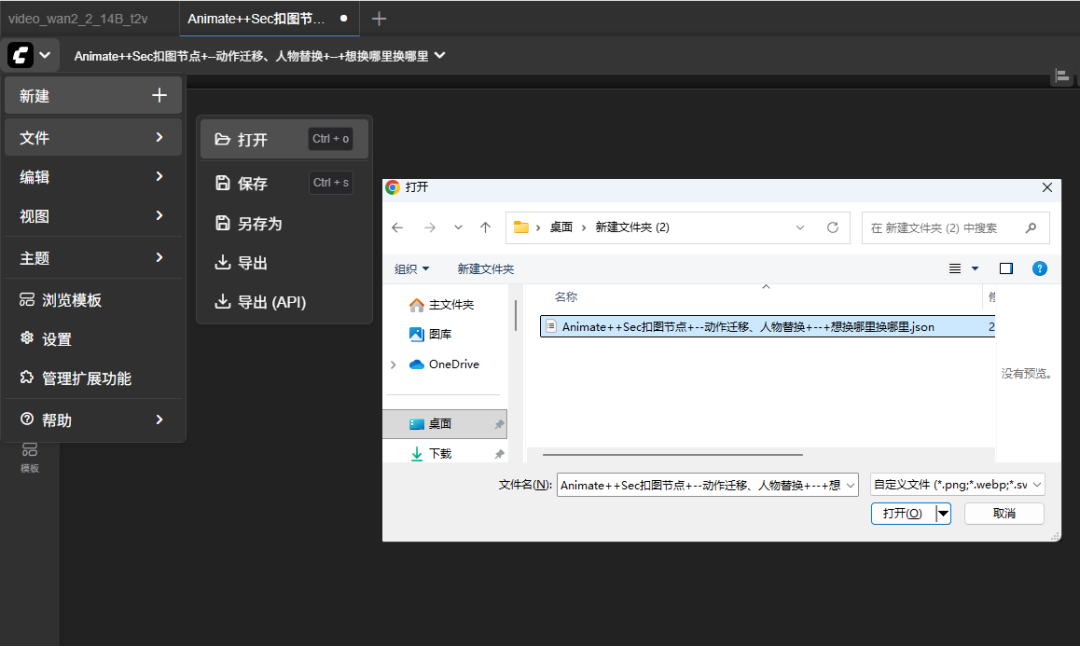Viewport: 1080px width, 646px height.
Task: Choose 导出 in the file submenu
Action: [x=284, y=262]
